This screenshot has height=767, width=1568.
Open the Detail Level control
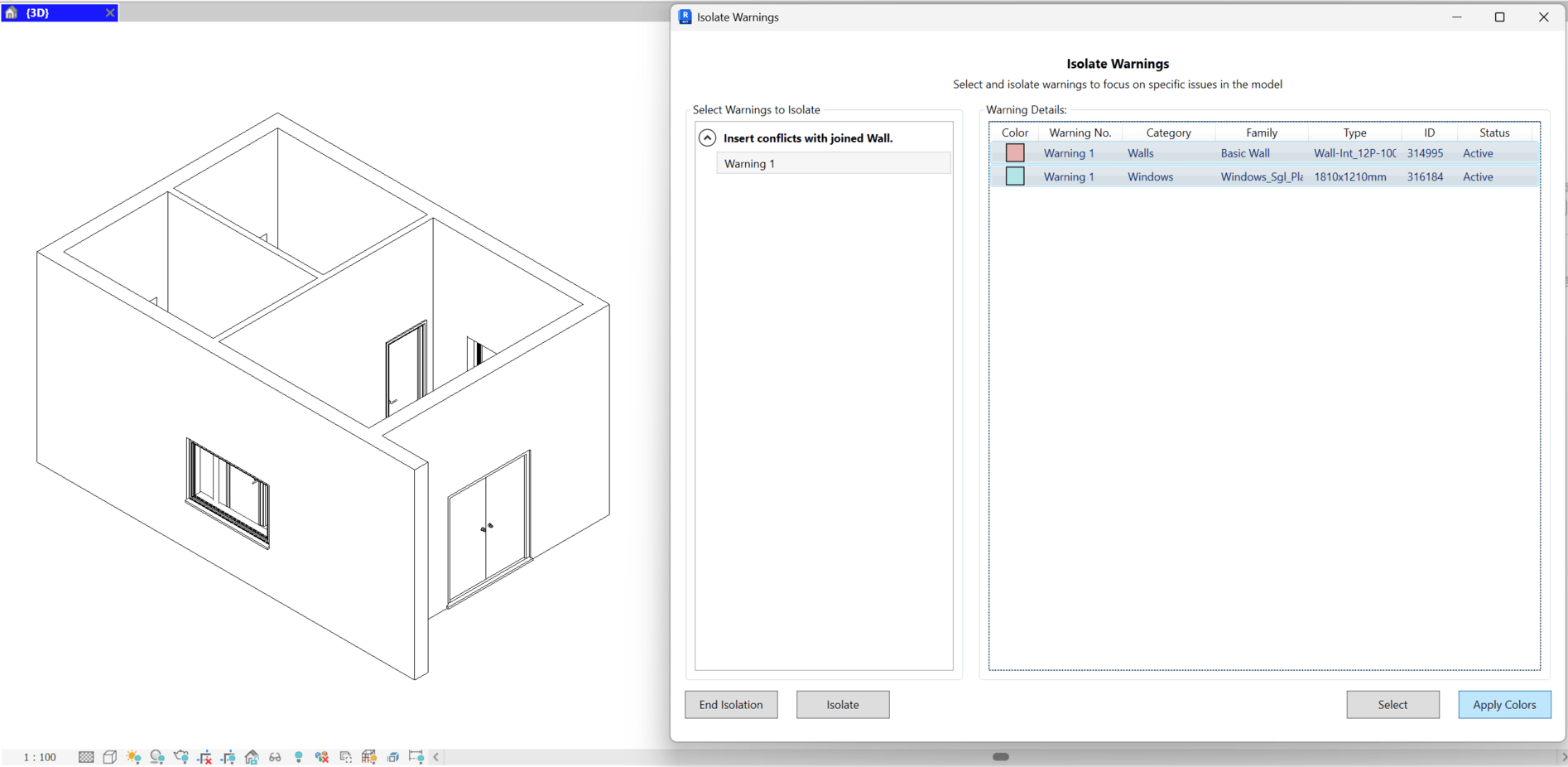pyautogui.click(x=85, y=756)
